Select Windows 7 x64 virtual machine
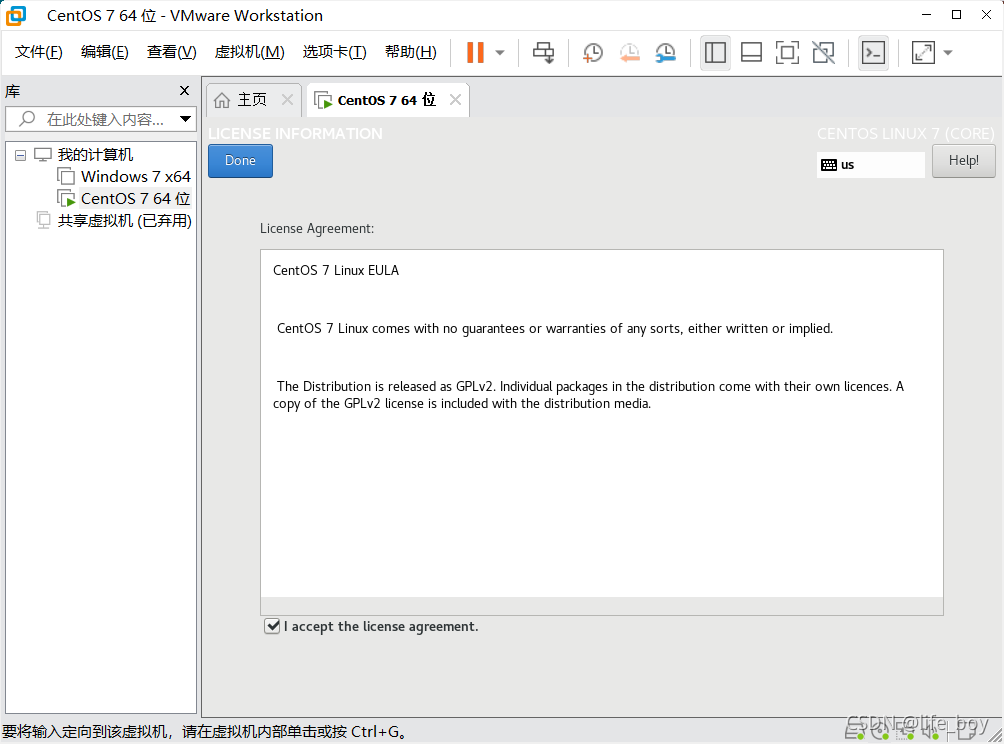The width and height of the screenshot is (1004, 744). click(x=136, y=177)
